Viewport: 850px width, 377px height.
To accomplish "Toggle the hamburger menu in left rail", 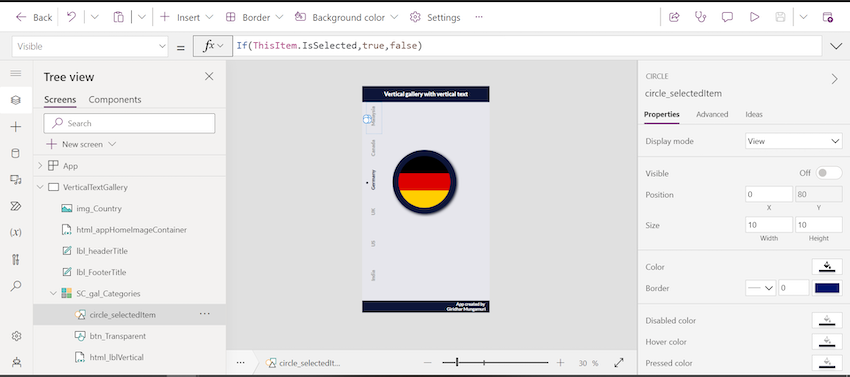I will pyautogui.click(x=16, y=73).
